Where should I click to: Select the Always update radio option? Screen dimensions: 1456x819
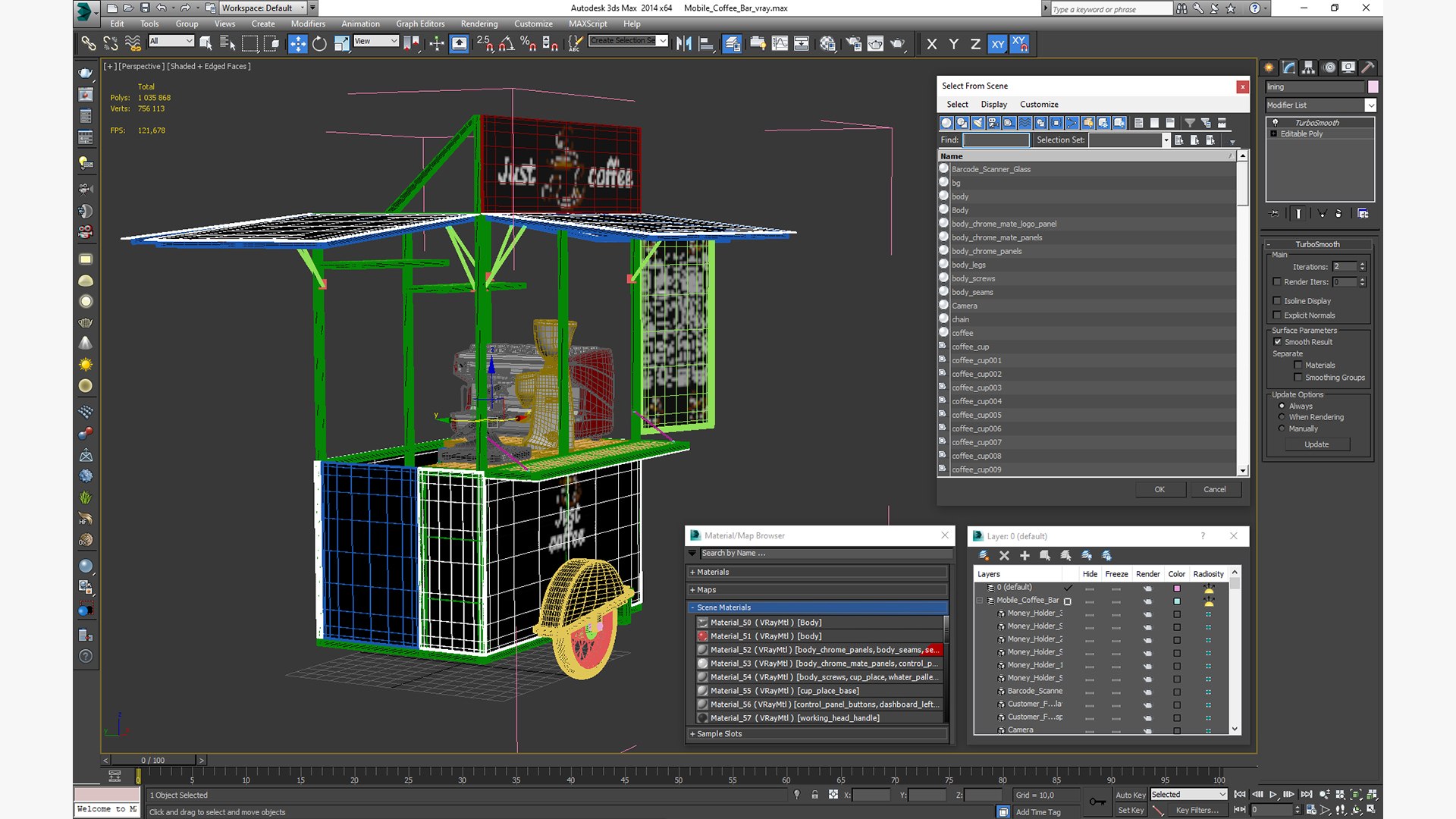click(x=1282, y=406)
